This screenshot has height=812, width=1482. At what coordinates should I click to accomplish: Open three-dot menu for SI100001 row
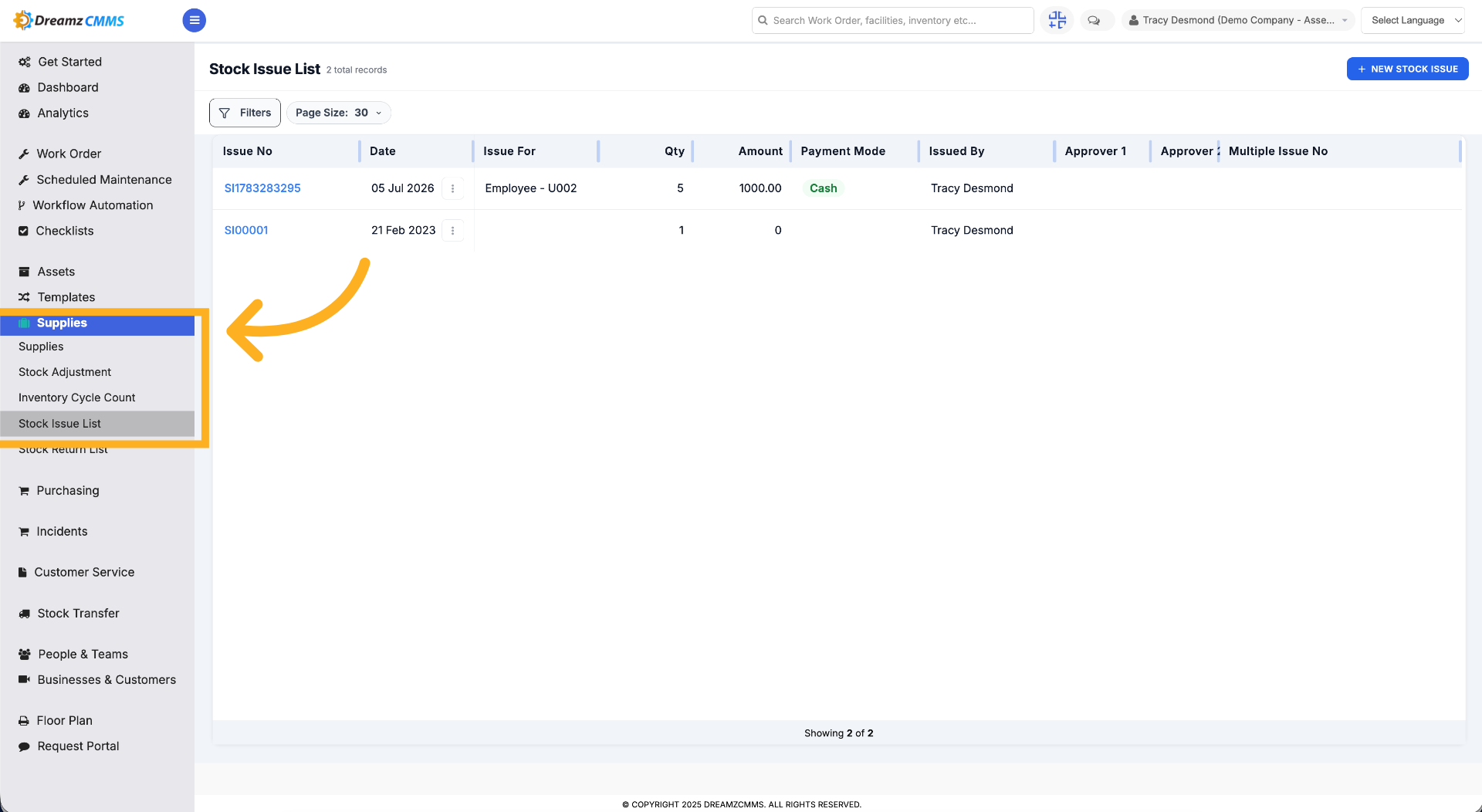pos(452,231)
